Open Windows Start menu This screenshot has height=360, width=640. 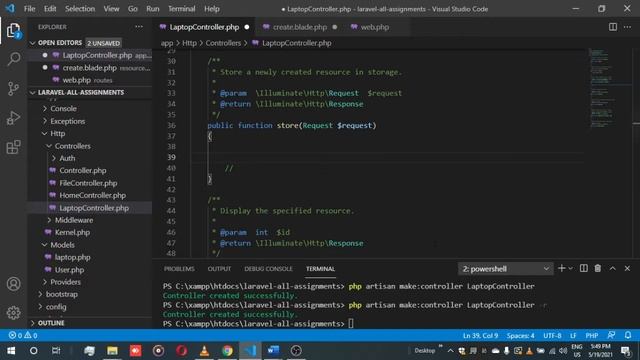[x=11, y=351]
